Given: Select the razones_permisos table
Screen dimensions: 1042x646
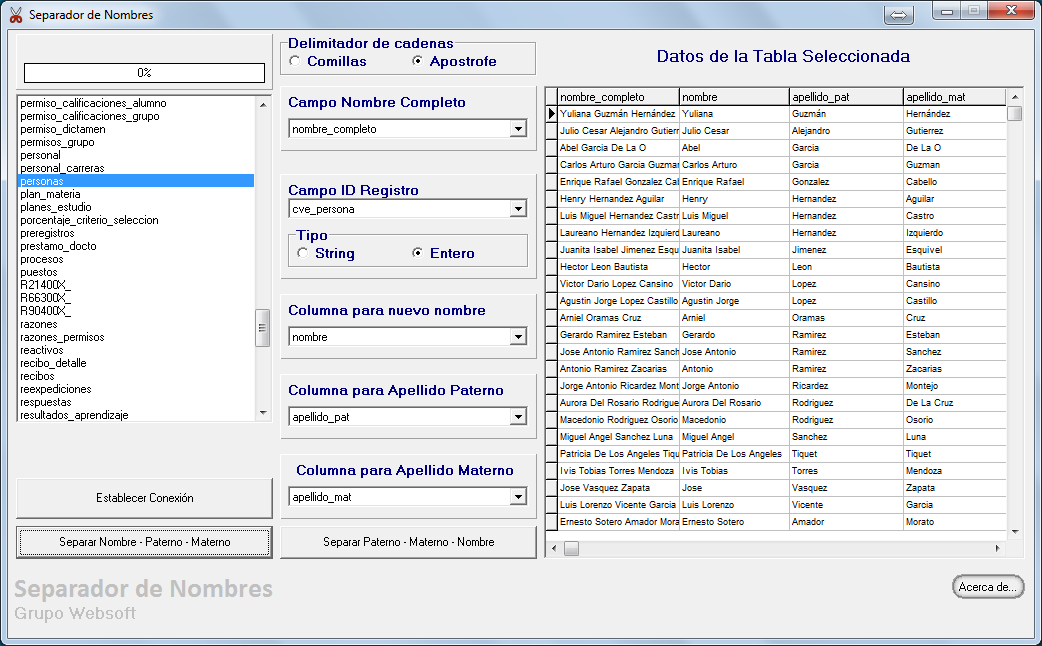Looking at the screenshot, I should 136,337.
